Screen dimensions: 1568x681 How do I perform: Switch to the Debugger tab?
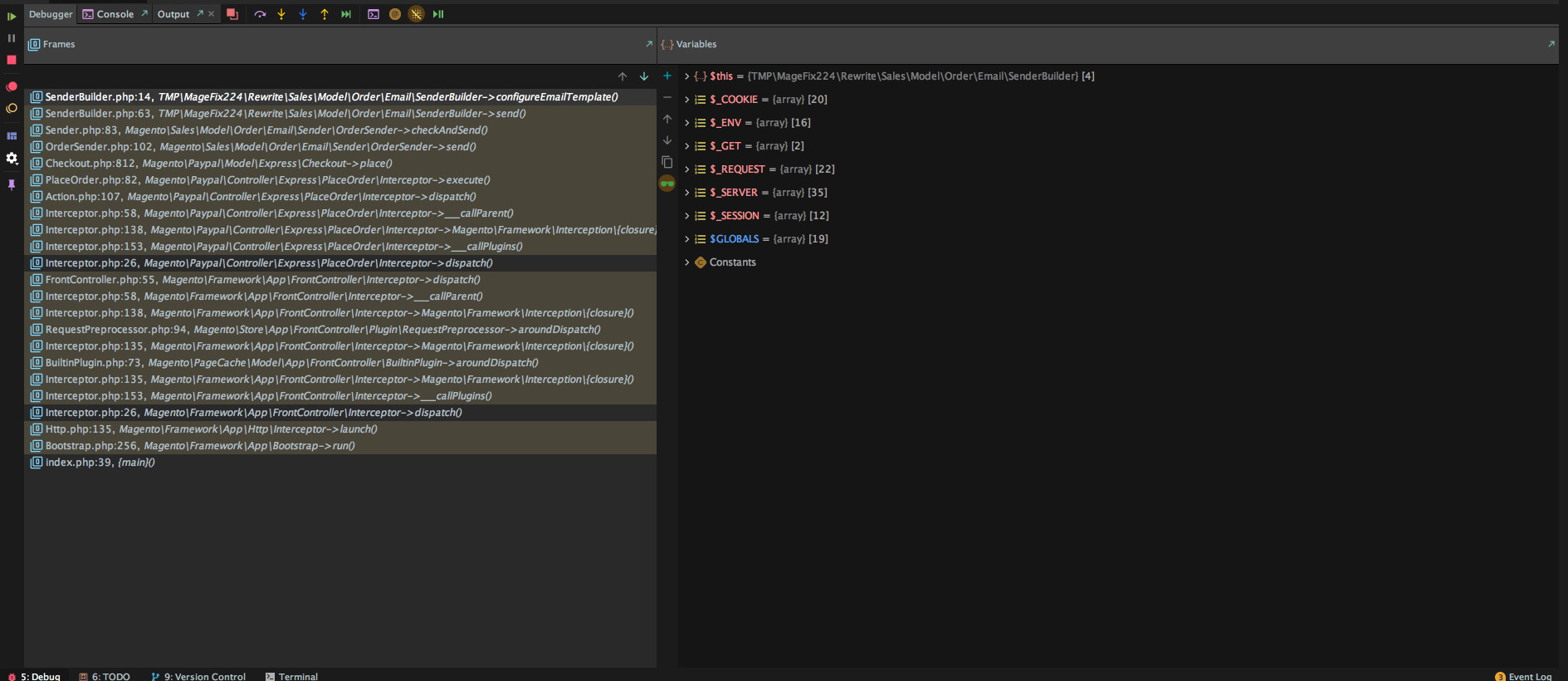coord(51,14)
